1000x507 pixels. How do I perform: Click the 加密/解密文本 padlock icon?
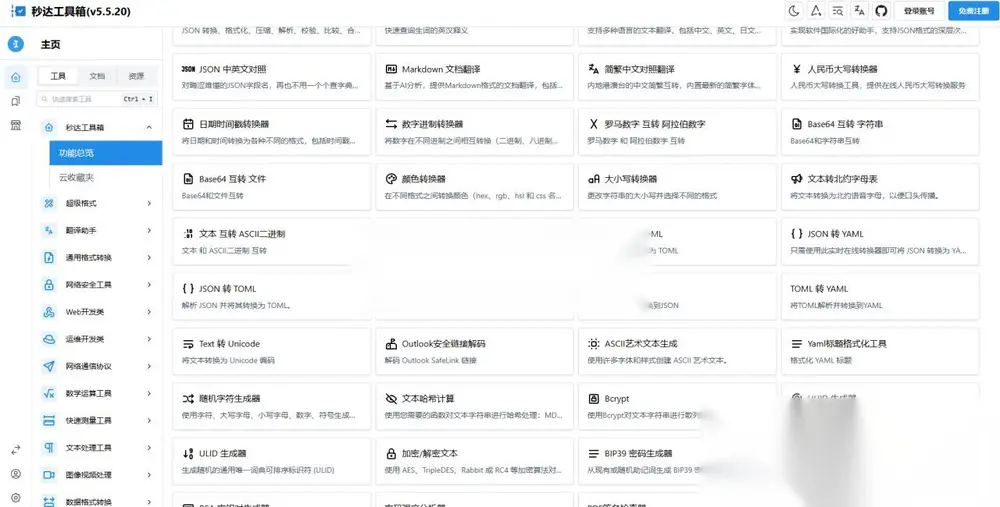click(391, 453)
